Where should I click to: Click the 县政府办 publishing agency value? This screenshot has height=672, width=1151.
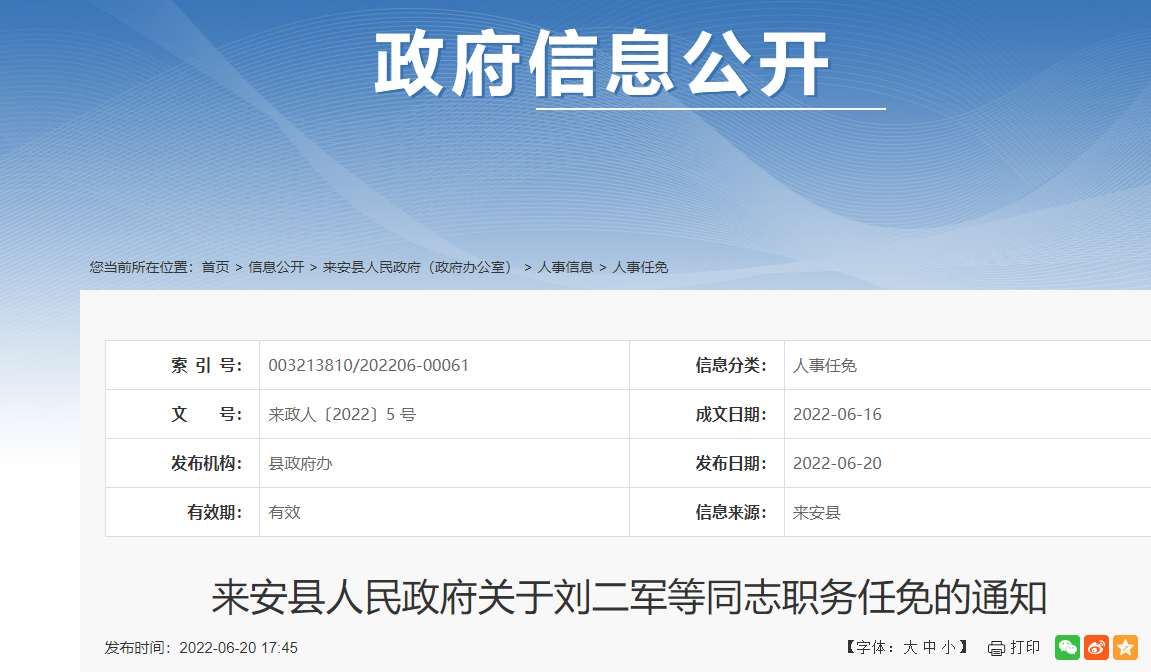coord(300,463)
